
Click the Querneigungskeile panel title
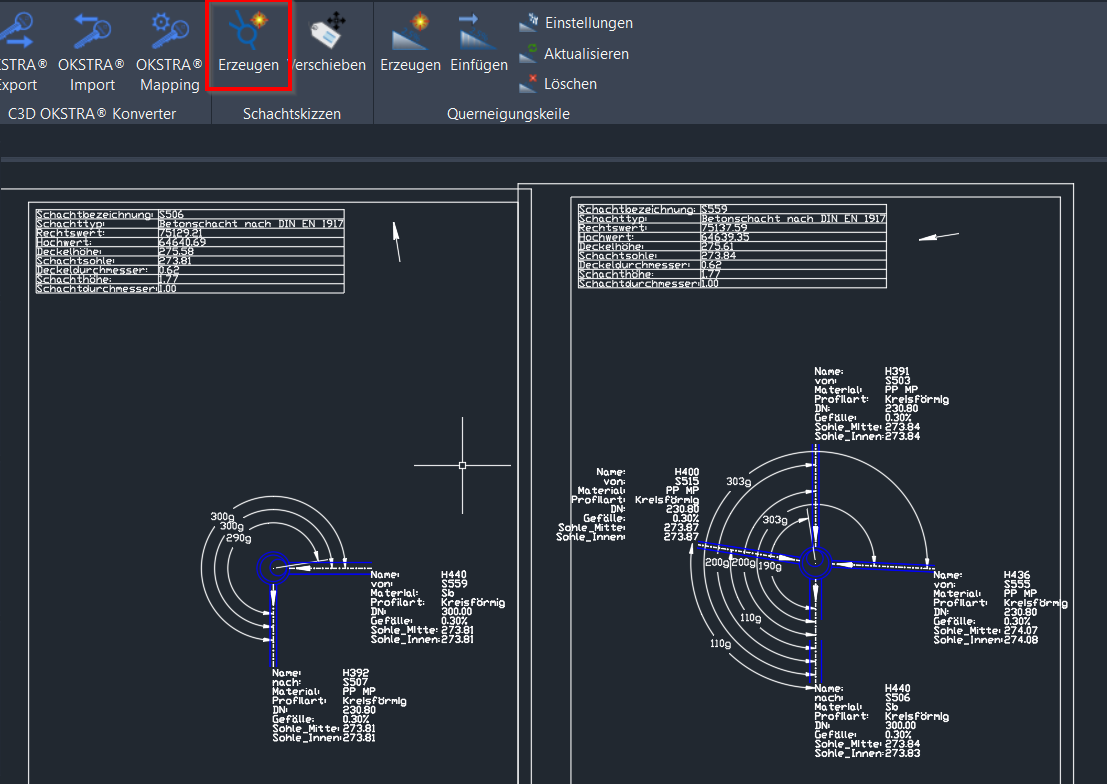(x=508, y=113)
